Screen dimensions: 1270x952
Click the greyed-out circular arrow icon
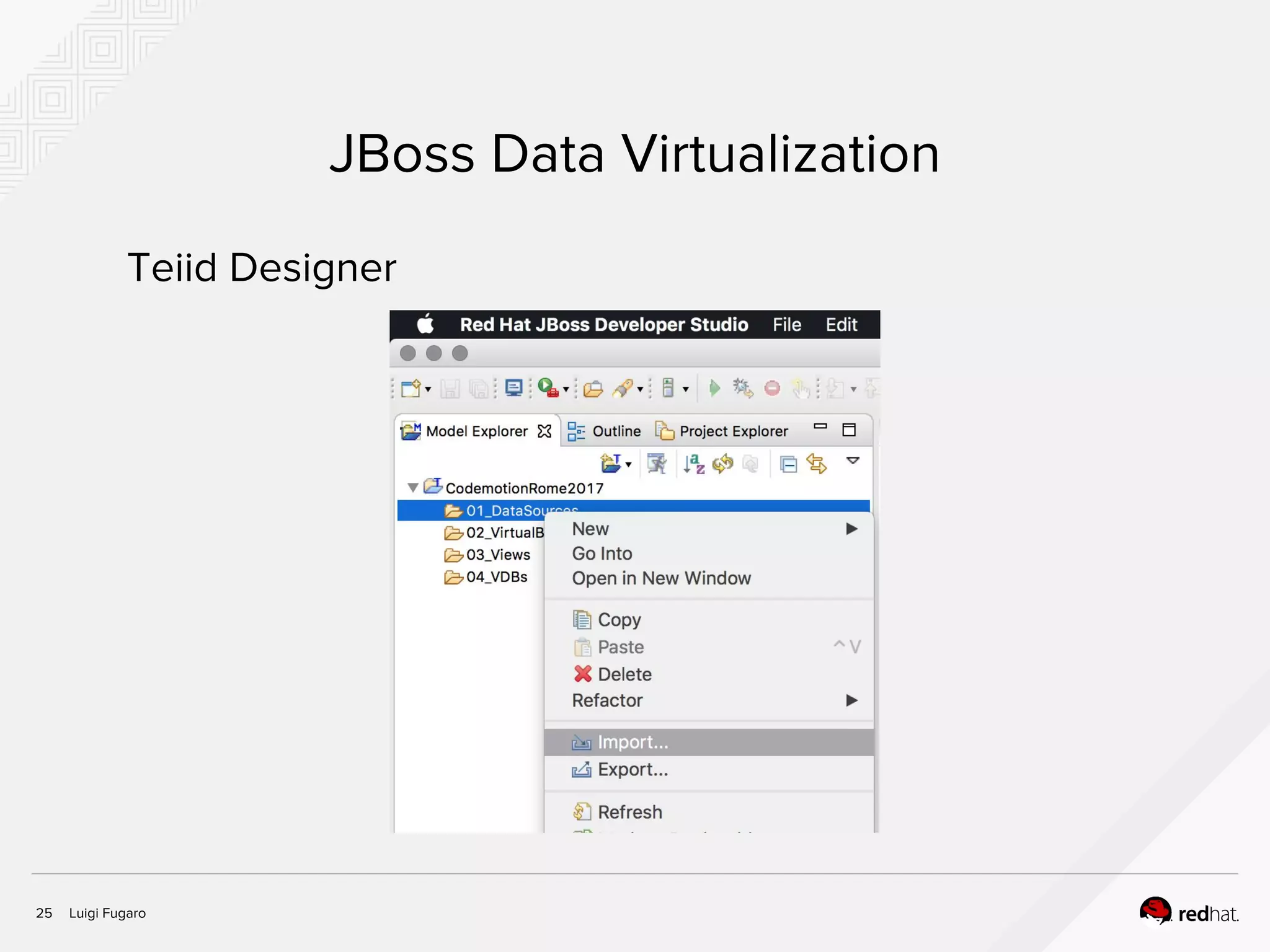(750, 464)
